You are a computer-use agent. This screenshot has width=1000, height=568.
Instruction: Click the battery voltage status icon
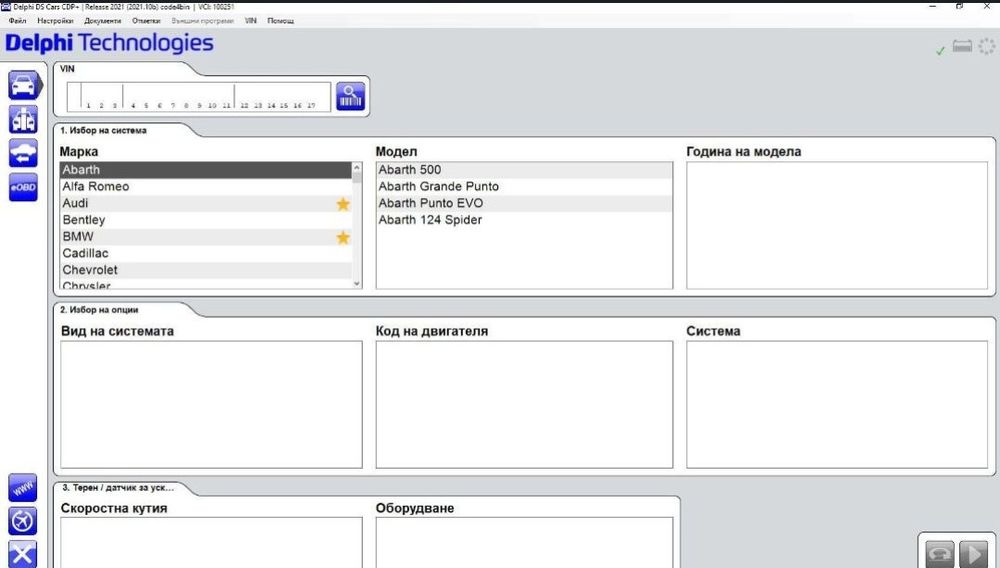click(962, 46)
